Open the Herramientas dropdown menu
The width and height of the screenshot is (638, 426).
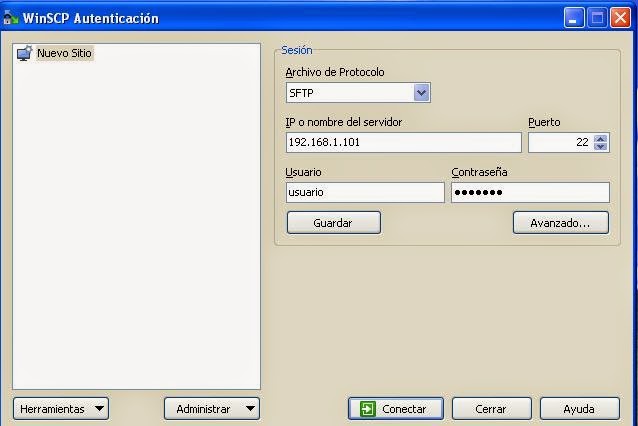[61, 409]
